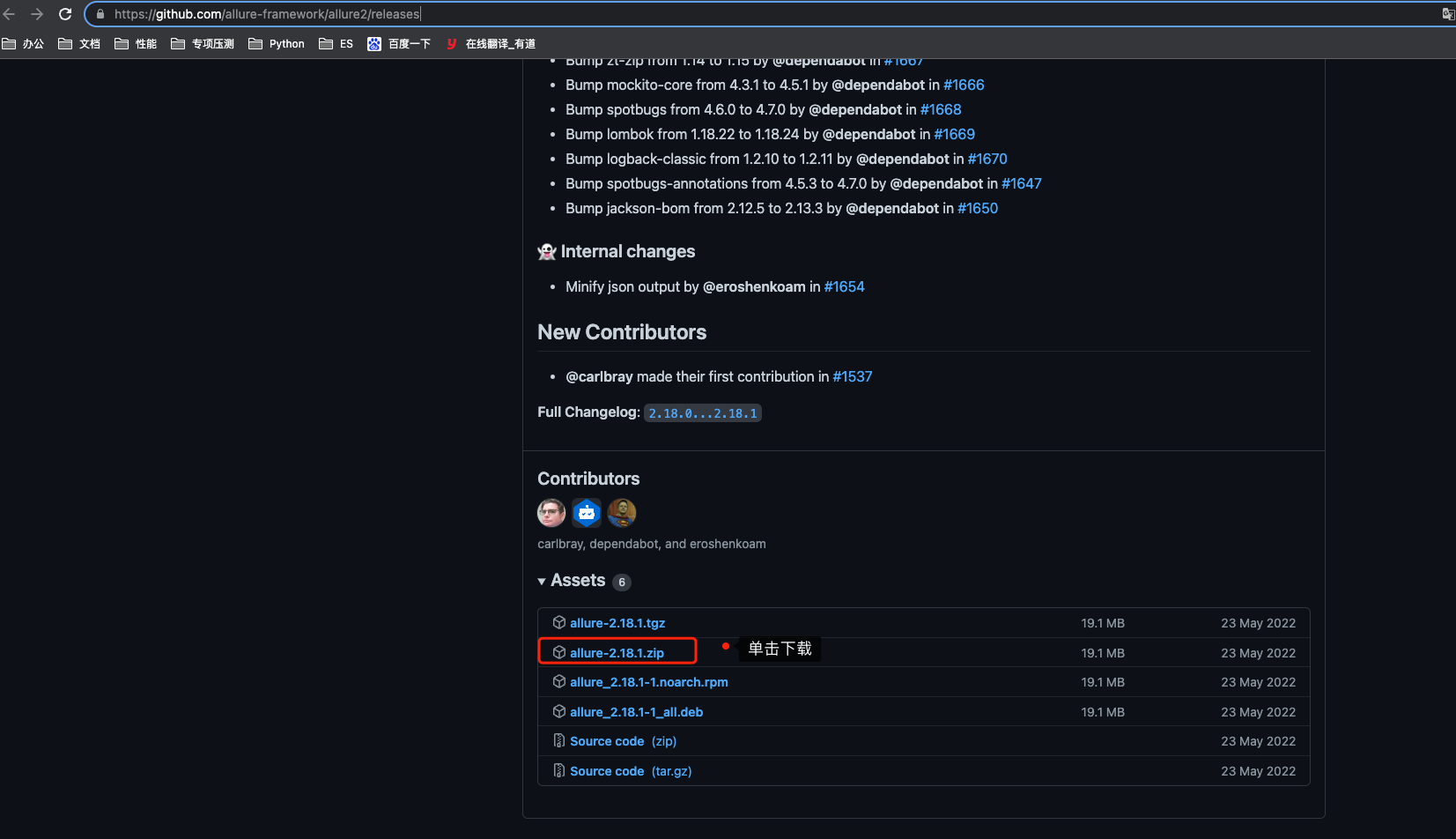The height and width of the screenshot is (839, 1456).
Task: Open pull request #1650 for jackson-bom
Action: pyautogui.click(x=978, y=208)
